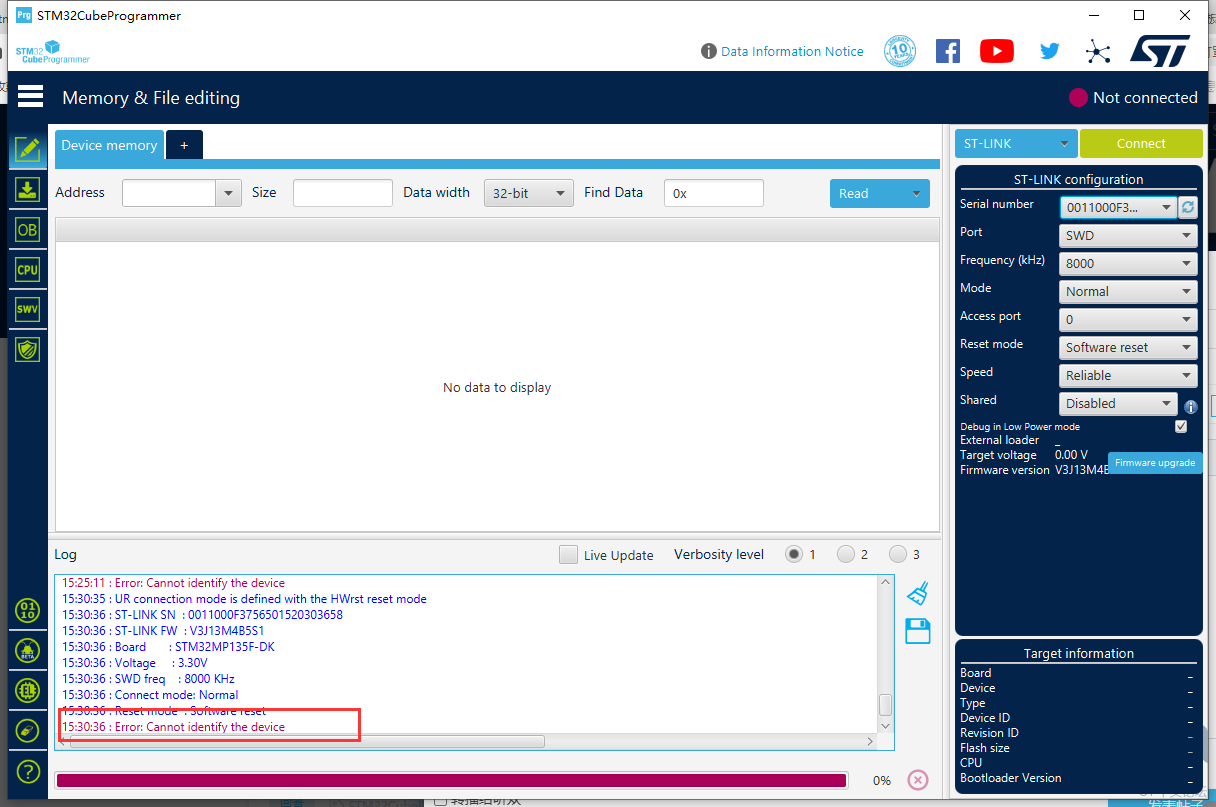
Task: Click the Not connected status indicator
Action: pos(1133,97)
